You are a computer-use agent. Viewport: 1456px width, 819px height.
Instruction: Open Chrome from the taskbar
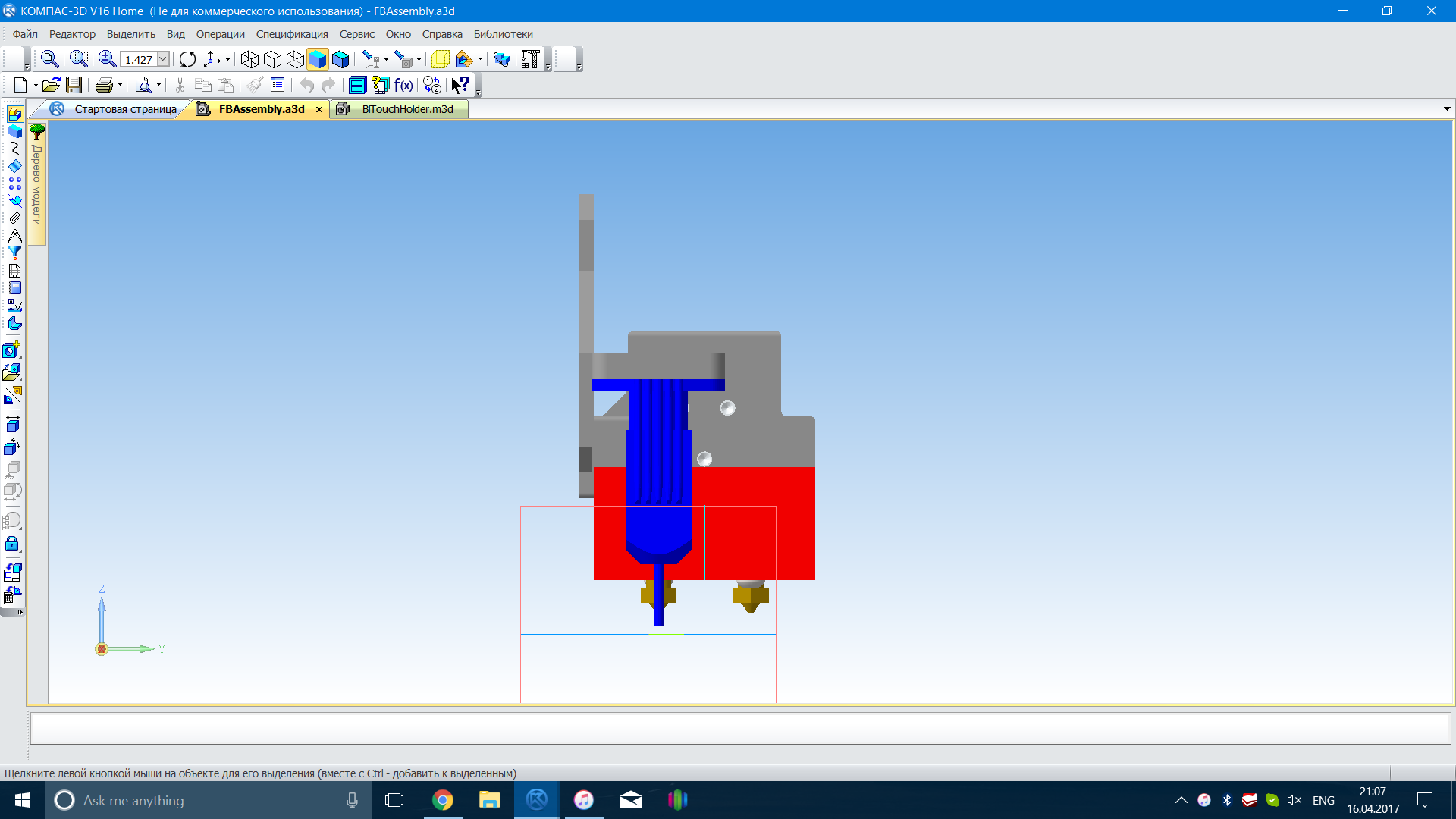[x=443, y=800]
